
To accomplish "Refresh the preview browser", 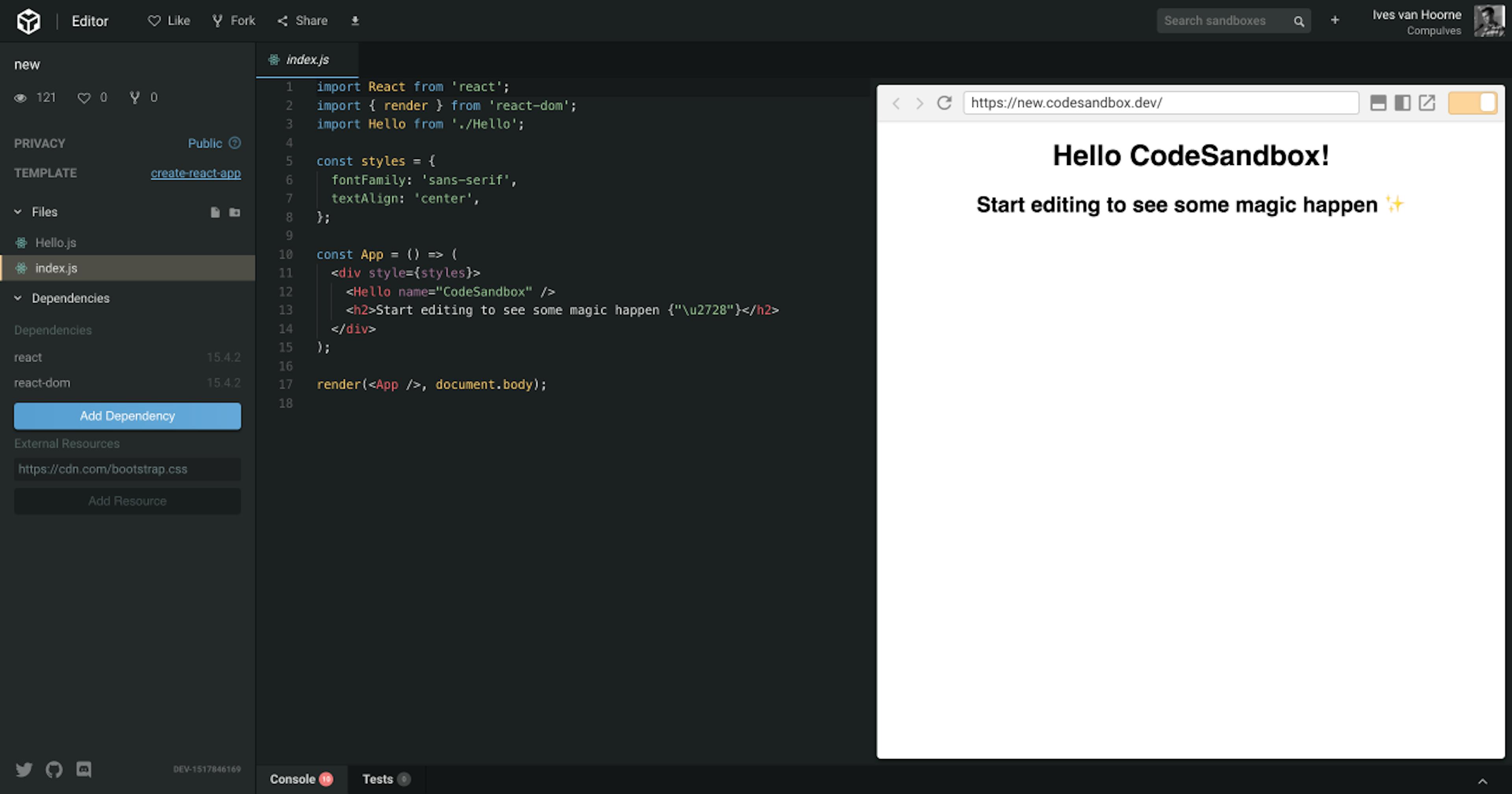I will [944, 103].
